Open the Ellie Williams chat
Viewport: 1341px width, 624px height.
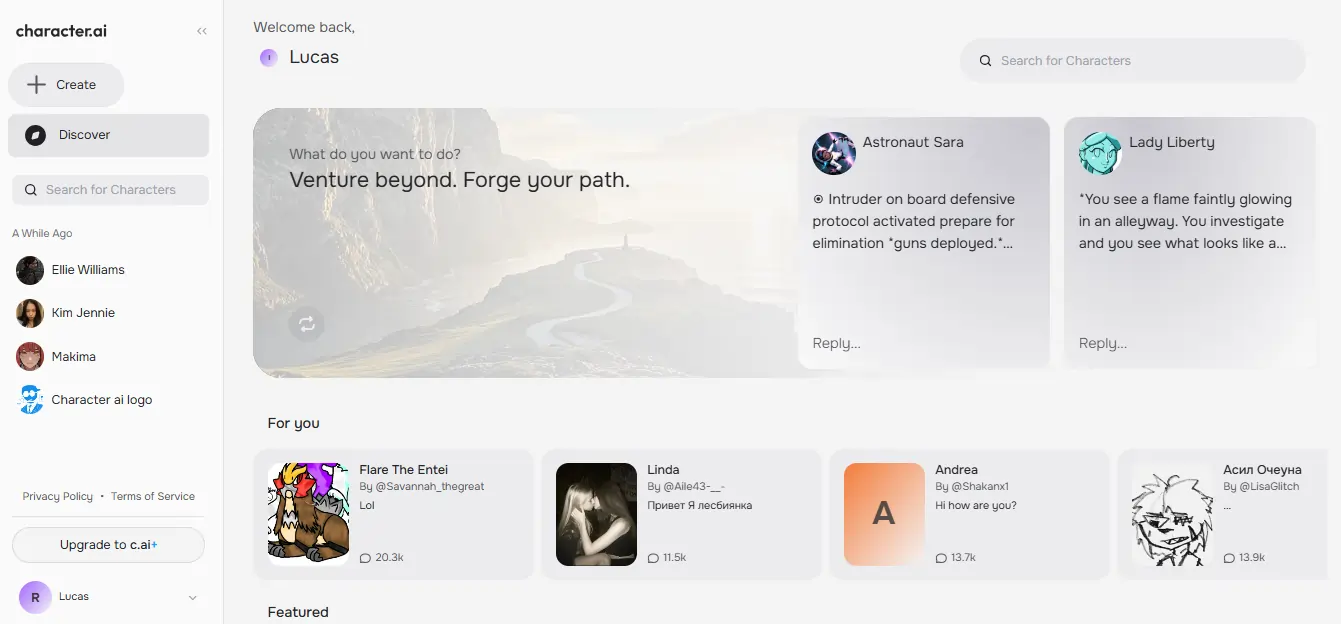[x=88, y=270]
